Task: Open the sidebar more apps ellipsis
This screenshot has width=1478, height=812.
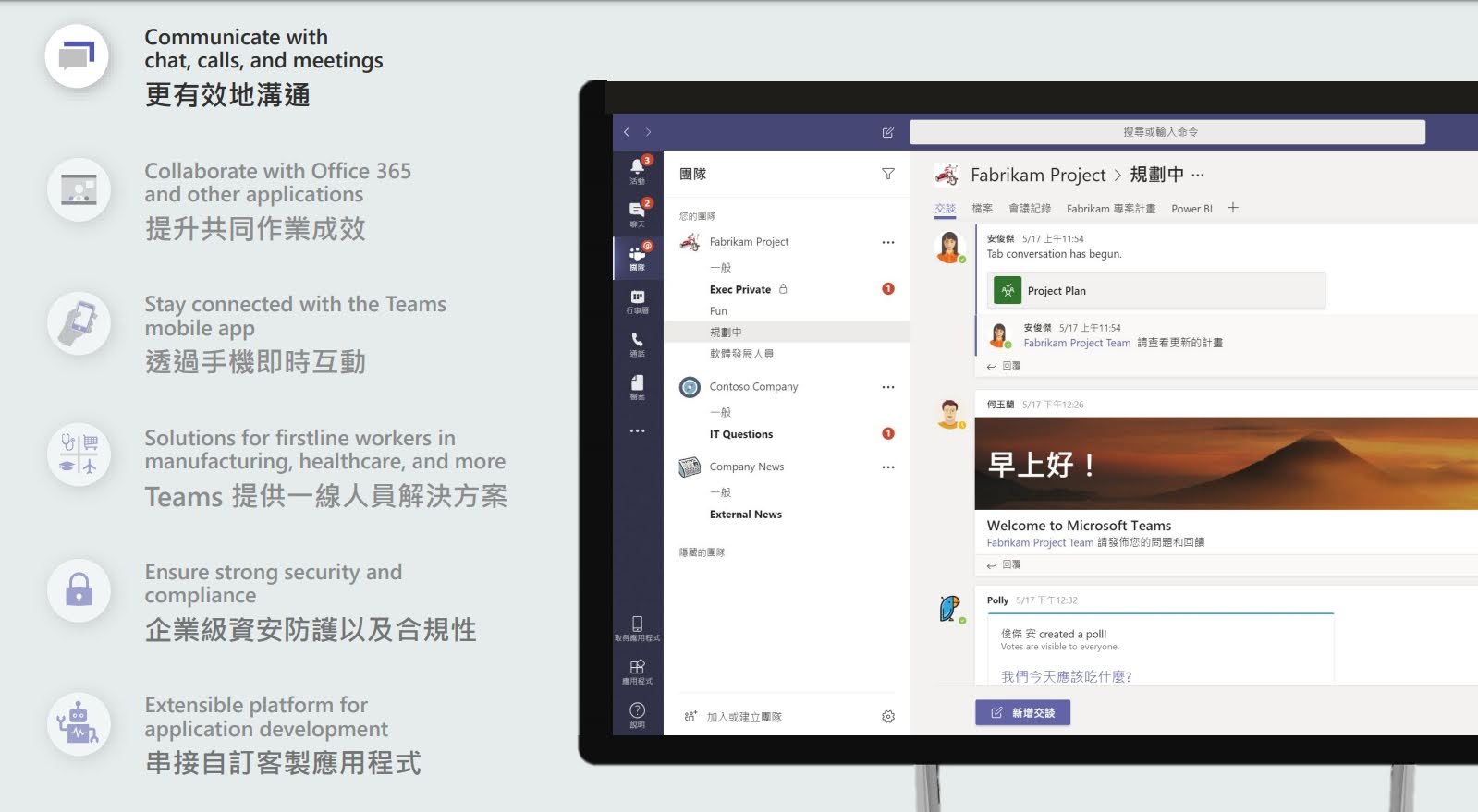Action: tap(637, 430)
